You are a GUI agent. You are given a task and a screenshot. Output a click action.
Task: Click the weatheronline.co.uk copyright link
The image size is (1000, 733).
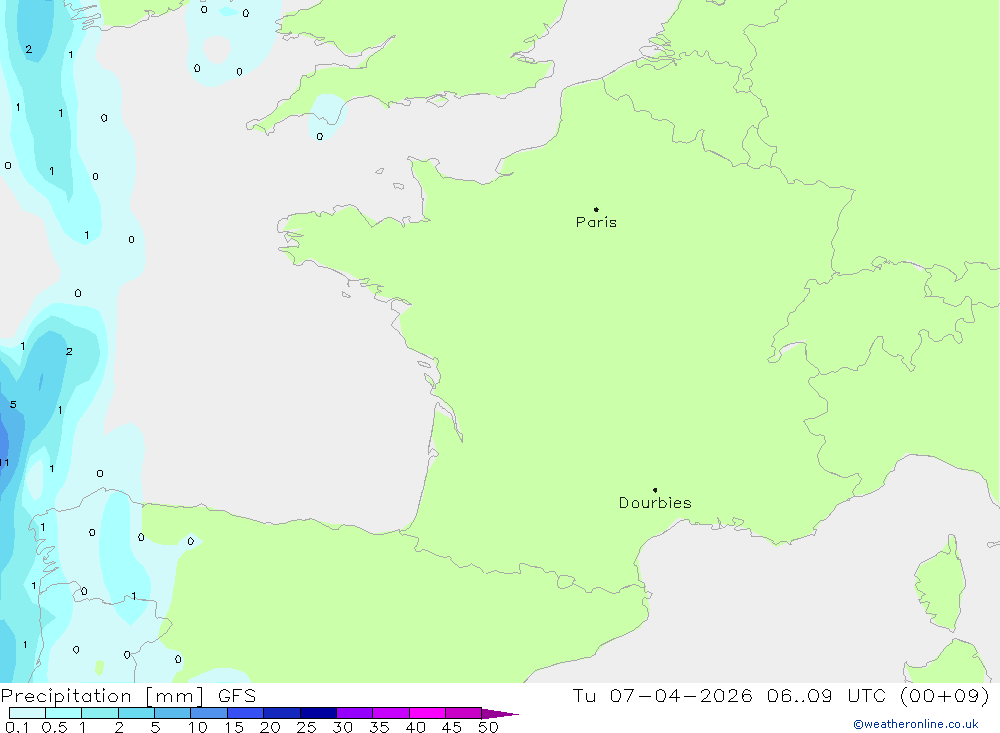coord(916,724)
